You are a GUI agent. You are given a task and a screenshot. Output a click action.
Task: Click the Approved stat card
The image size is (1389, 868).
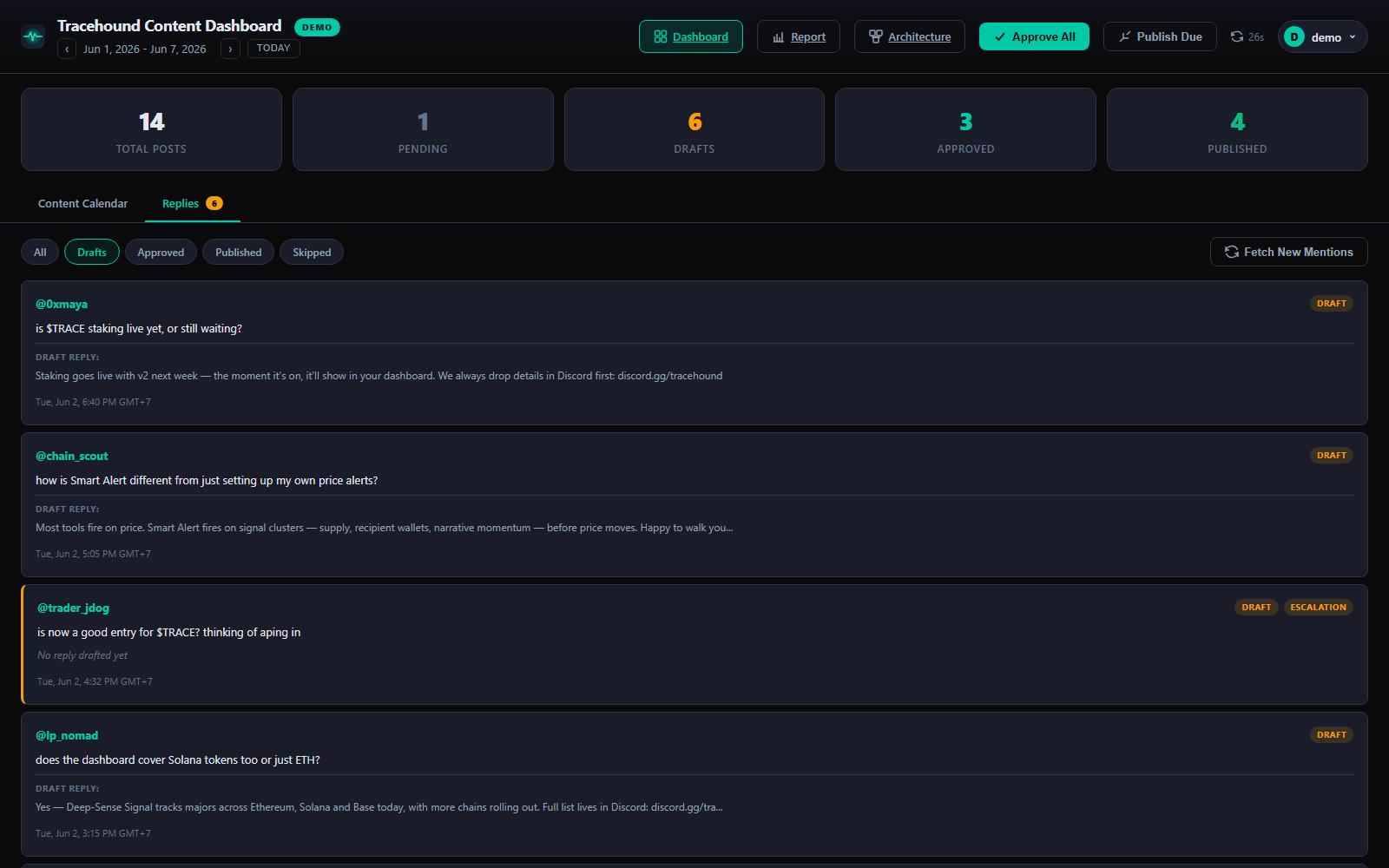point(965,129)
